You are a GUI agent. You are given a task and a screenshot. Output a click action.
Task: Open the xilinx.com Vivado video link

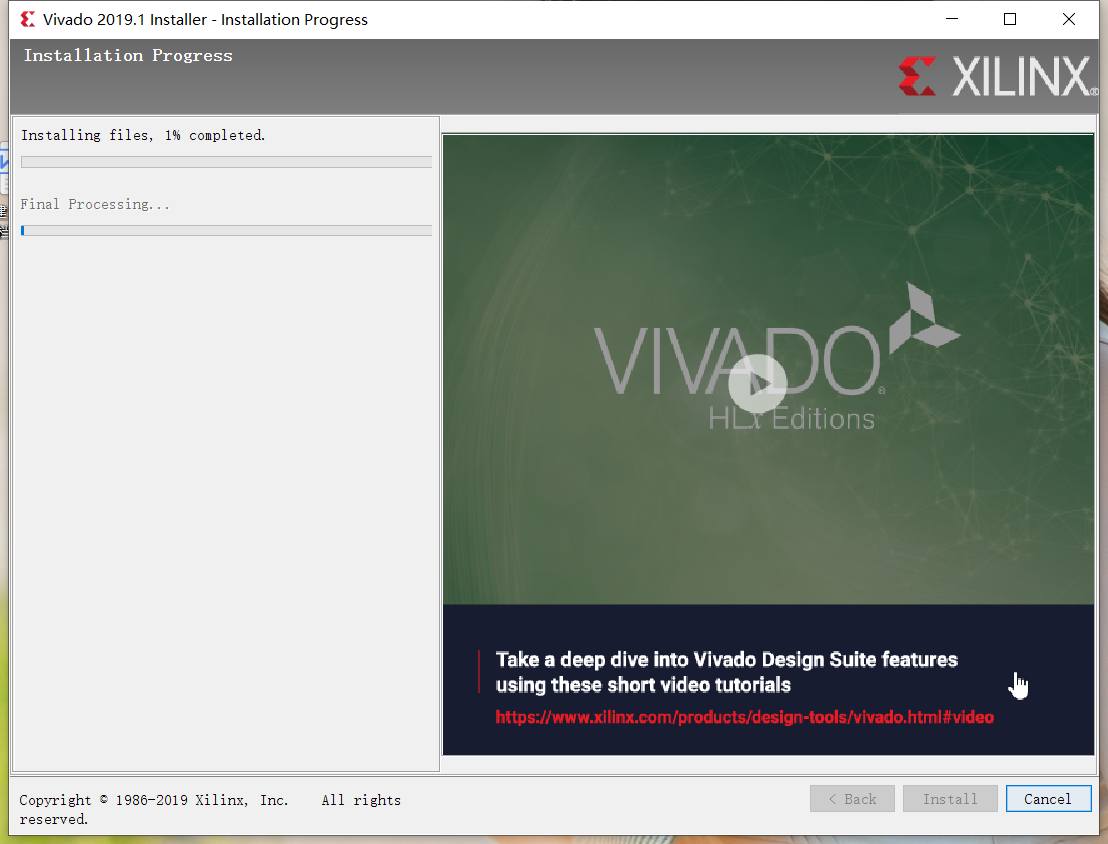click(x=744, y=717)
